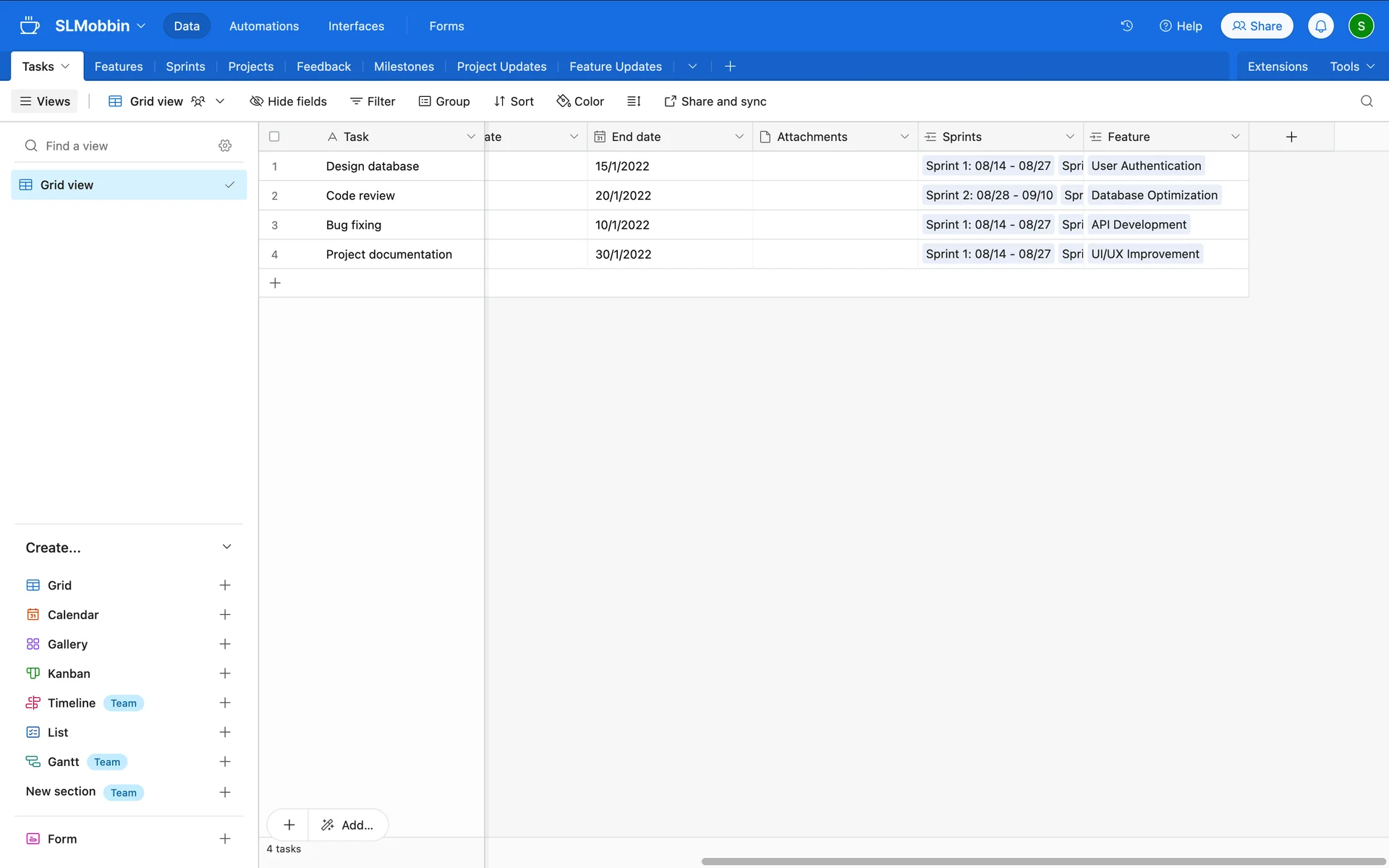Add new table with plus icon
Image resolution: width=1389 pixels, height=868 pixels.
tap(730, 67)
